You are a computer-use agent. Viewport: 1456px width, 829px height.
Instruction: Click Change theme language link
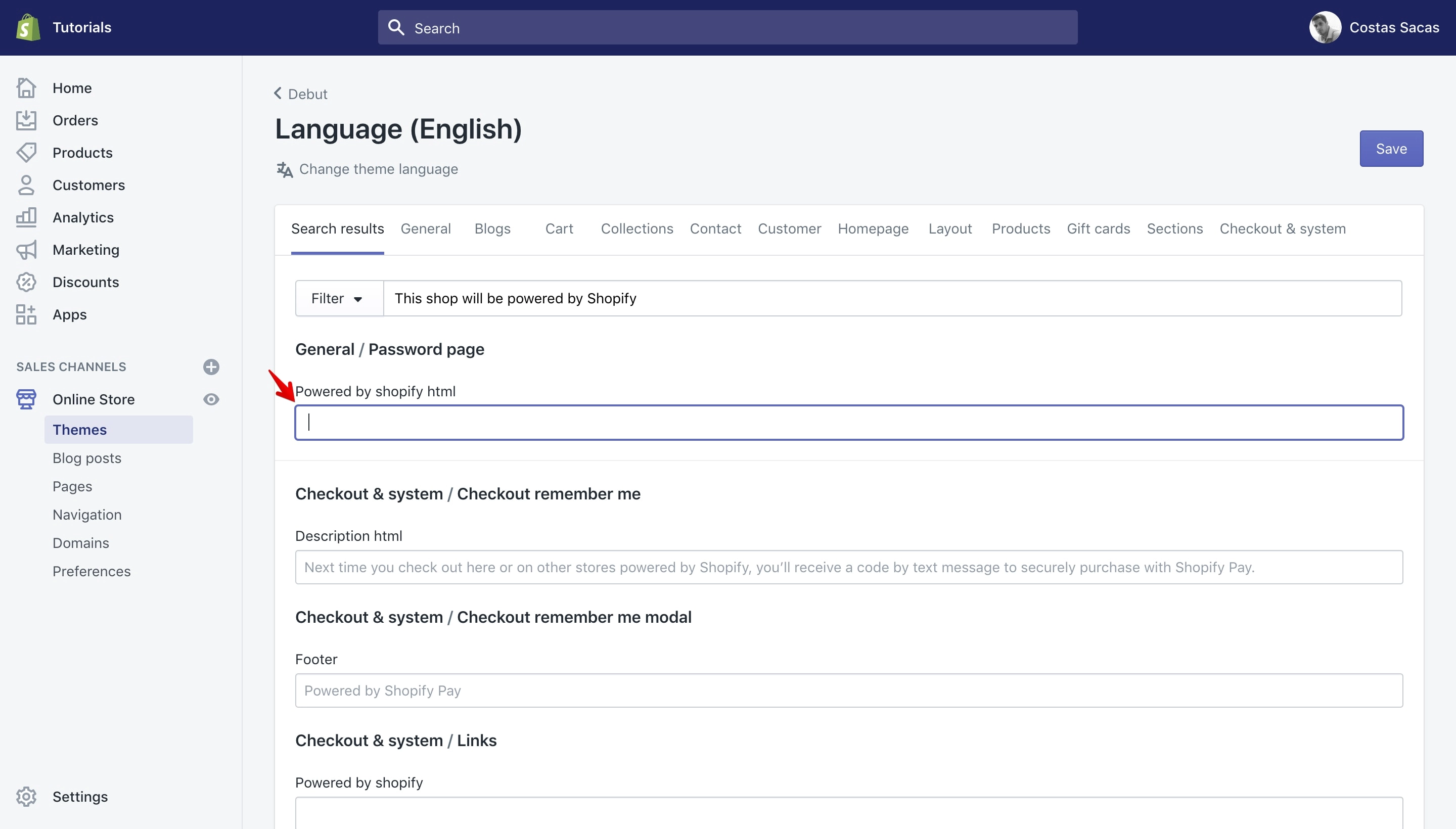click(378, 169)
